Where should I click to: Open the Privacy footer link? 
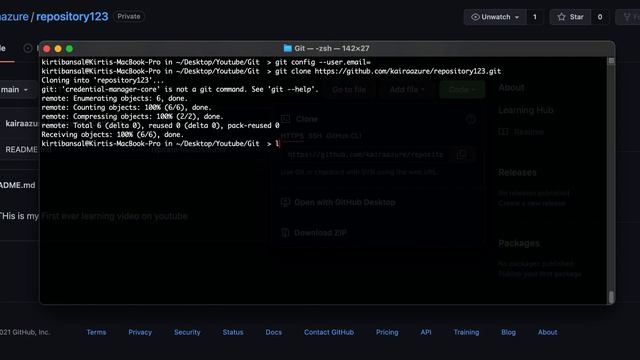[x=140, y=332]
